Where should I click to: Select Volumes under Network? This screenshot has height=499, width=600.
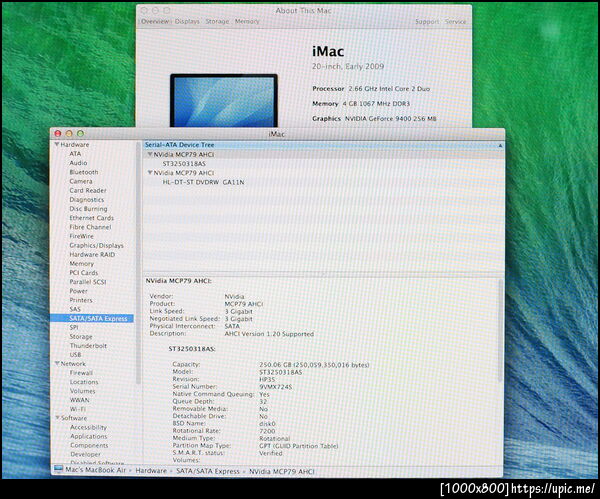tap(82, 391)
